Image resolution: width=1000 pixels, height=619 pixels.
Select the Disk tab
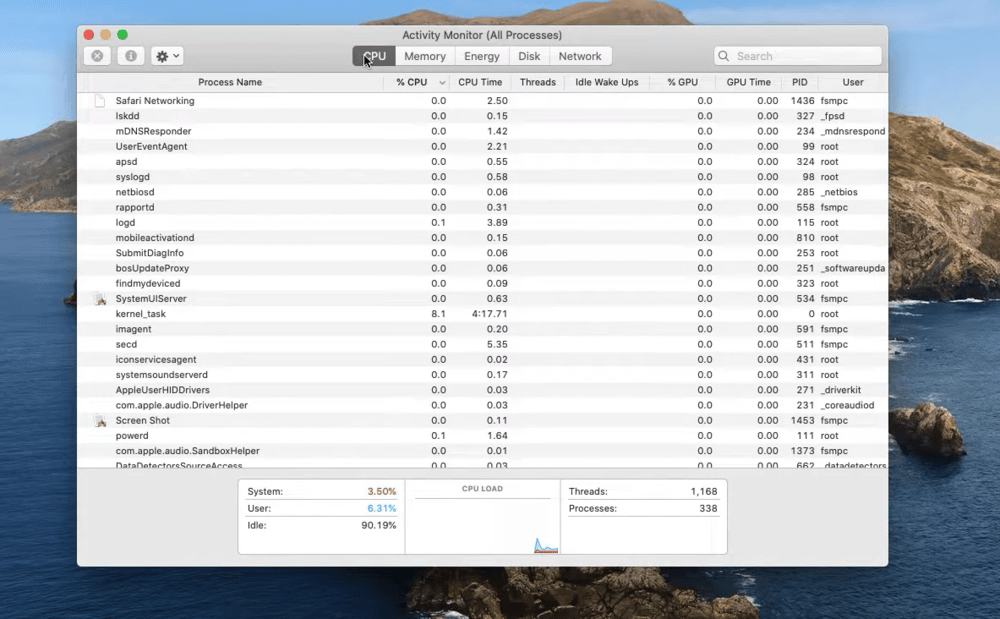(529, 56)
